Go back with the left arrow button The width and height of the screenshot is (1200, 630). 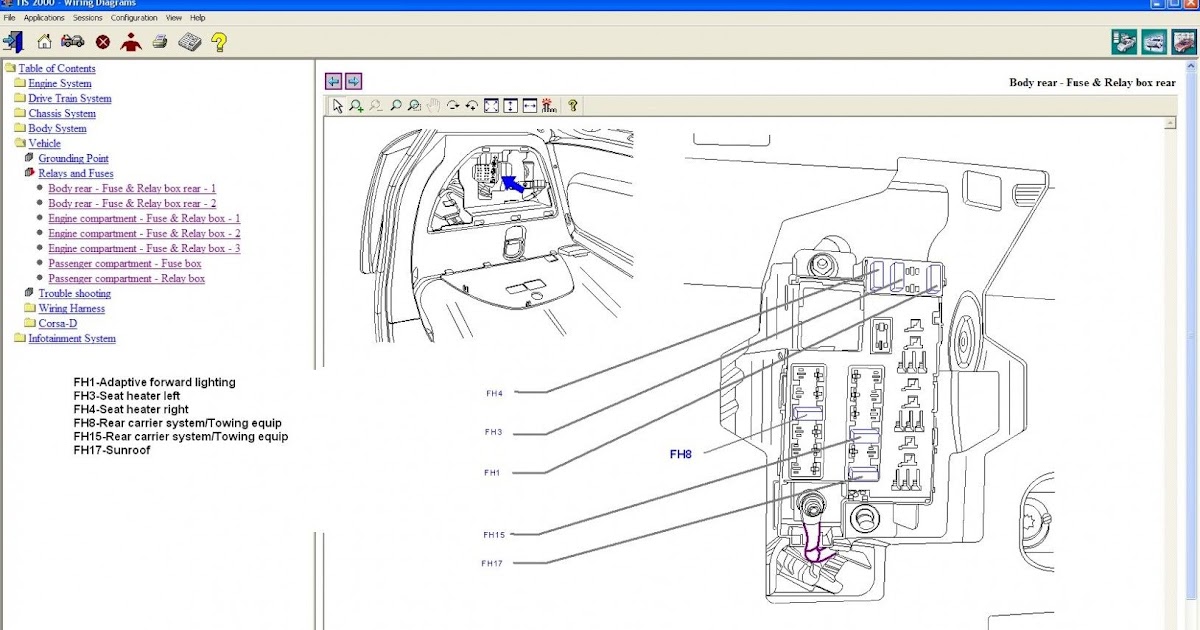[x=334, y=81]
